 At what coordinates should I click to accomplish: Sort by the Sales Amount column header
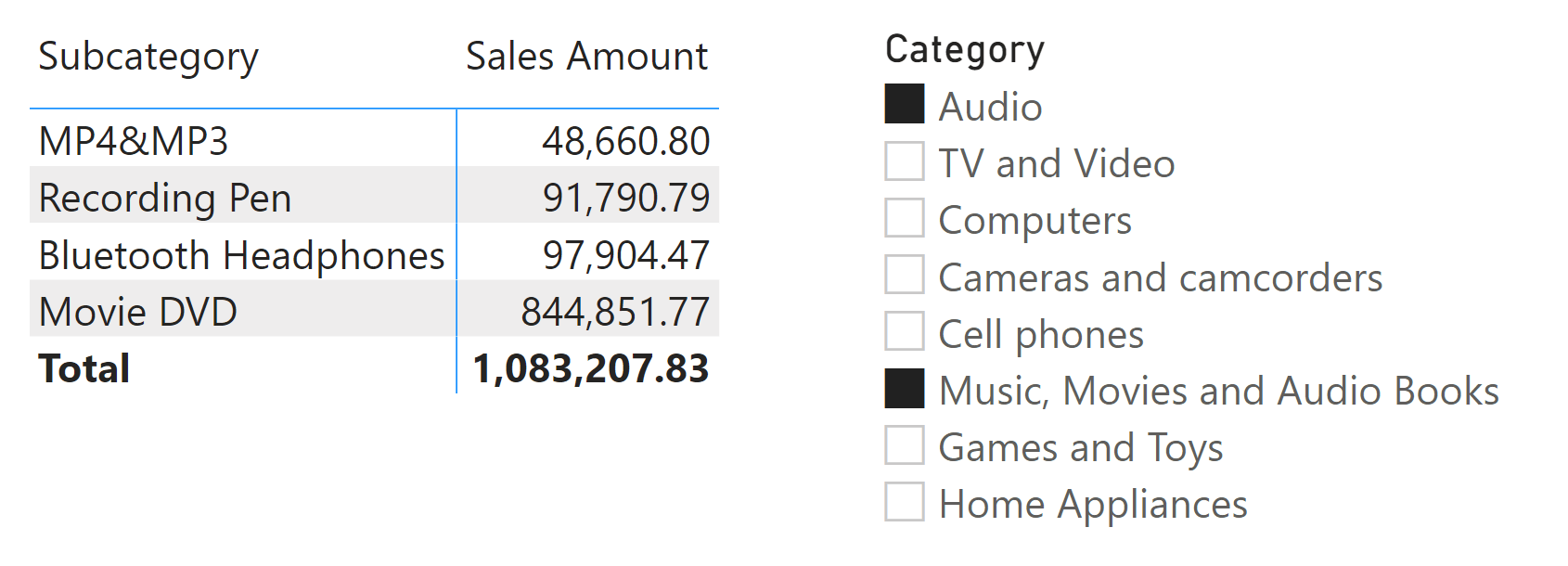(x=586, y=57)
